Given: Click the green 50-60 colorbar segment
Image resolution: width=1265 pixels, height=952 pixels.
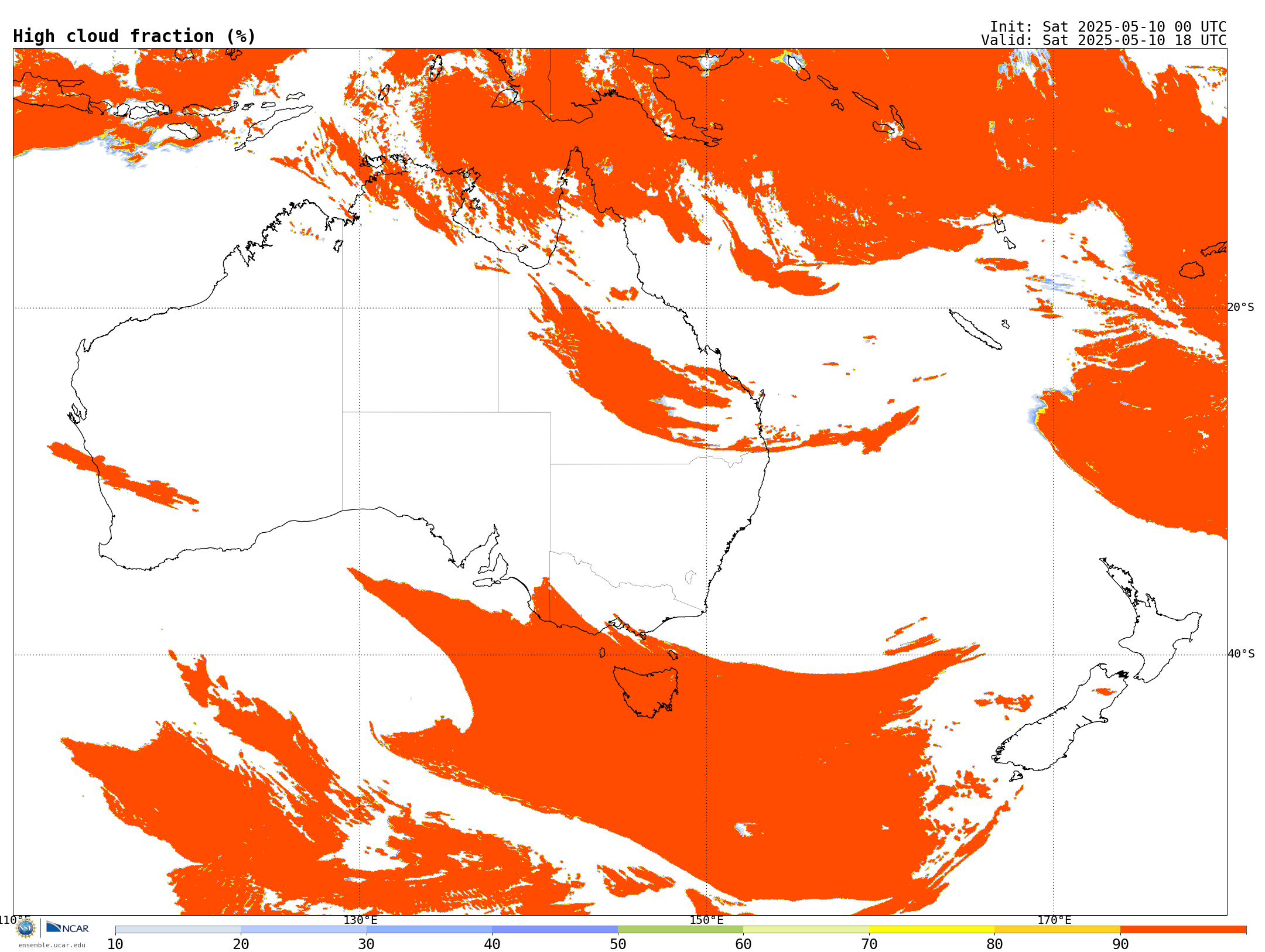Looking at the screenshot, I should tap(681, 930).
